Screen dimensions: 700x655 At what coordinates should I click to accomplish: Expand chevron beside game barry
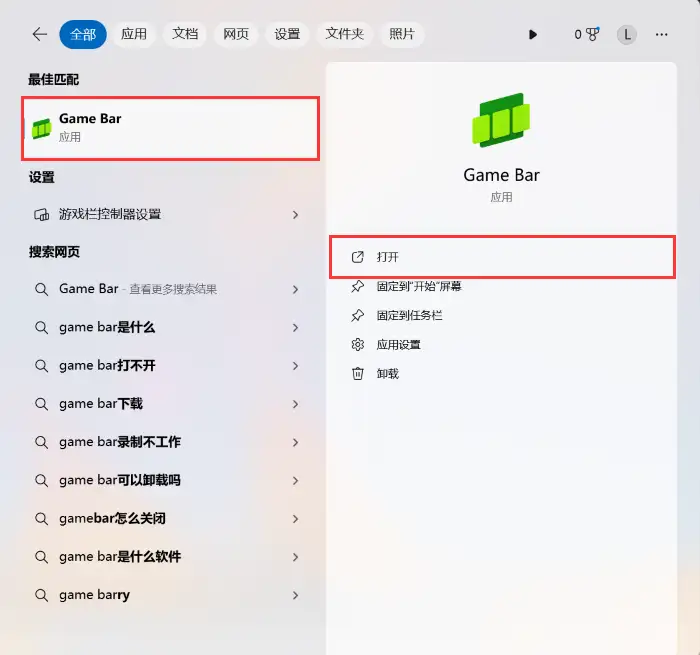click(295, 595)
